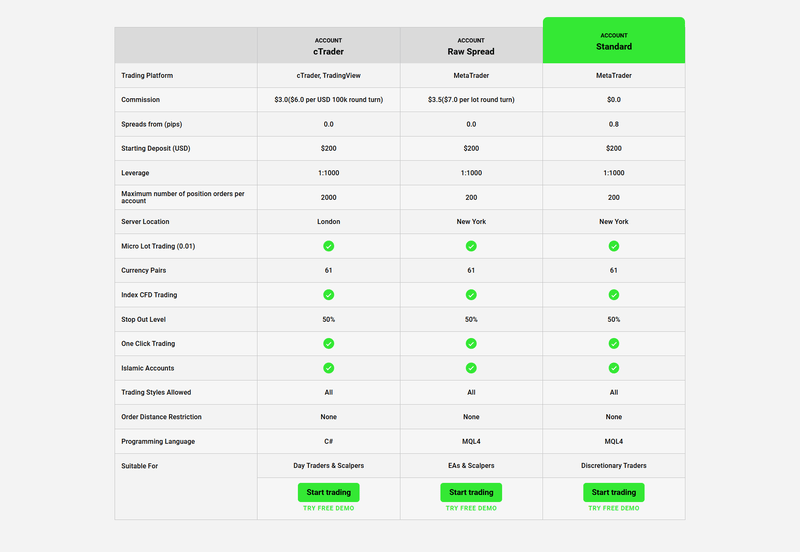This screenshot has height=552, width=800.
Task: Click One Click Trading checkmark for Raw Spread
Action: tap(471, 343)
